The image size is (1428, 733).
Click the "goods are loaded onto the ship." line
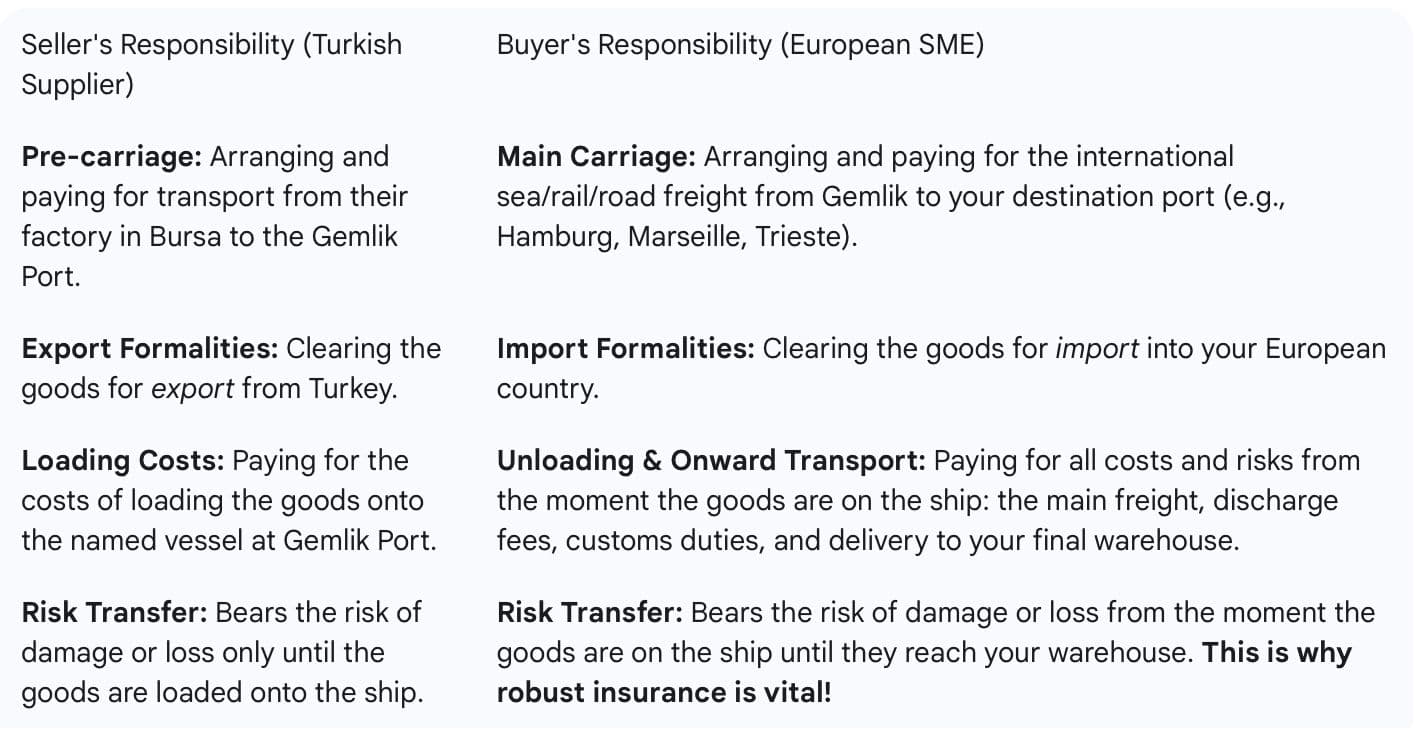[x=221, y=692]
